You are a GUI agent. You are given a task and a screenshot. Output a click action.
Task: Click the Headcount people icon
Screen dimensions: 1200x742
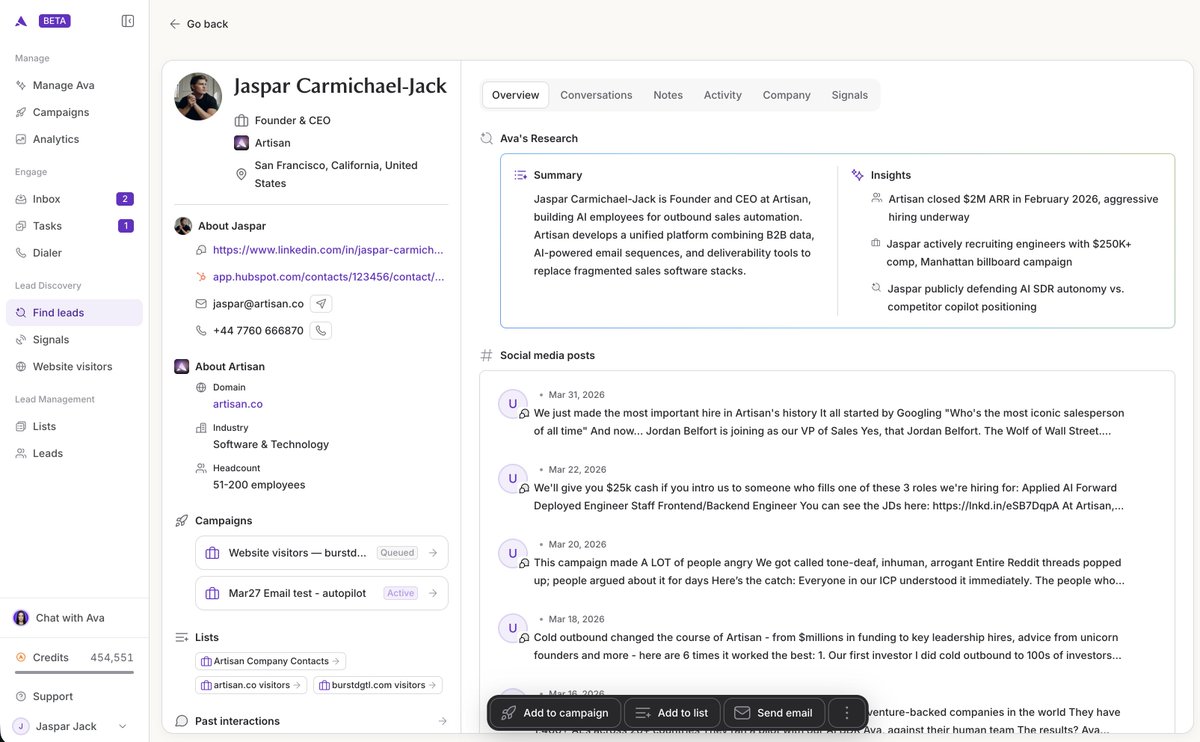click(202, 468)
